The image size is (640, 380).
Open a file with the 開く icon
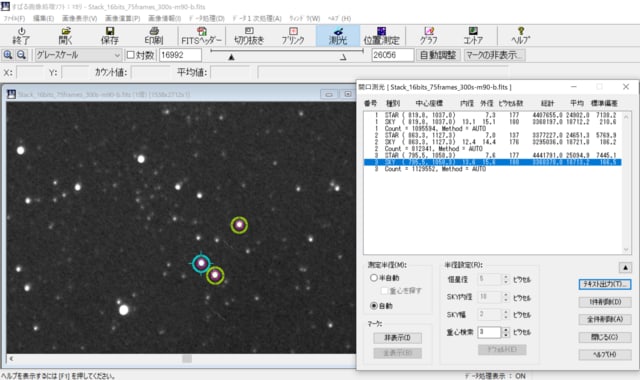(65, 36)
